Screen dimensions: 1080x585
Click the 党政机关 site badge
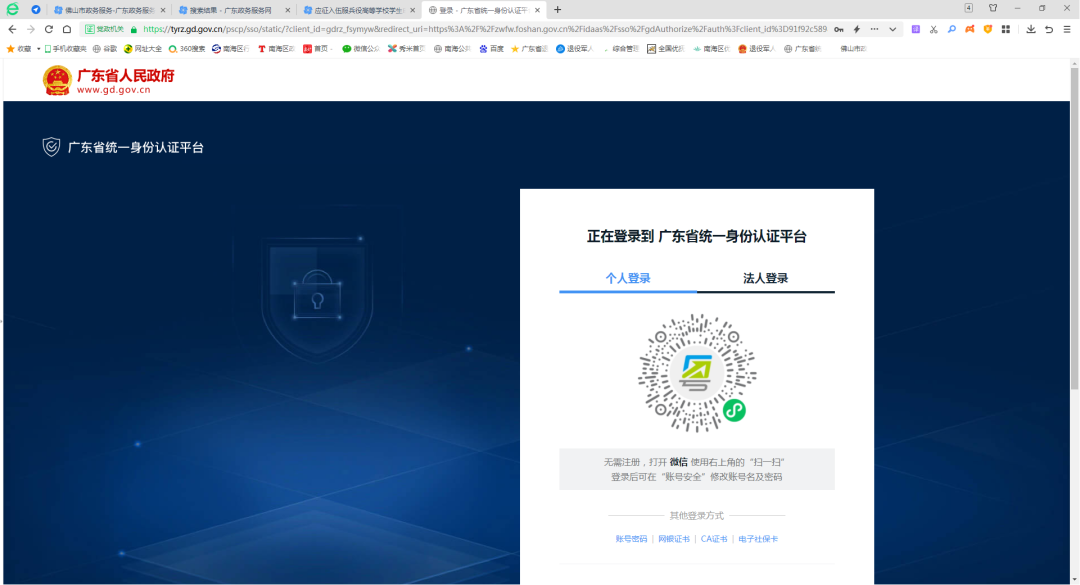coord(105,29)
